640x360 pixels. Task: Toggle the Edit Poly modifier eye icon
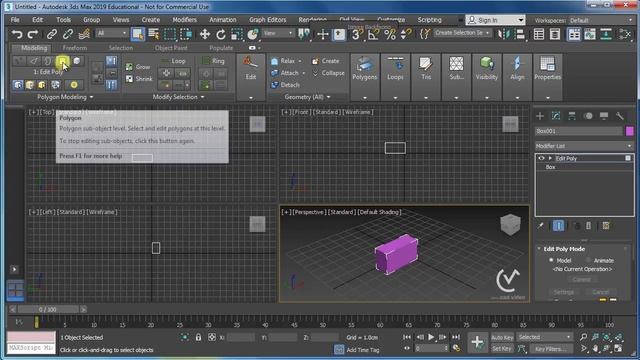[541, 158]
